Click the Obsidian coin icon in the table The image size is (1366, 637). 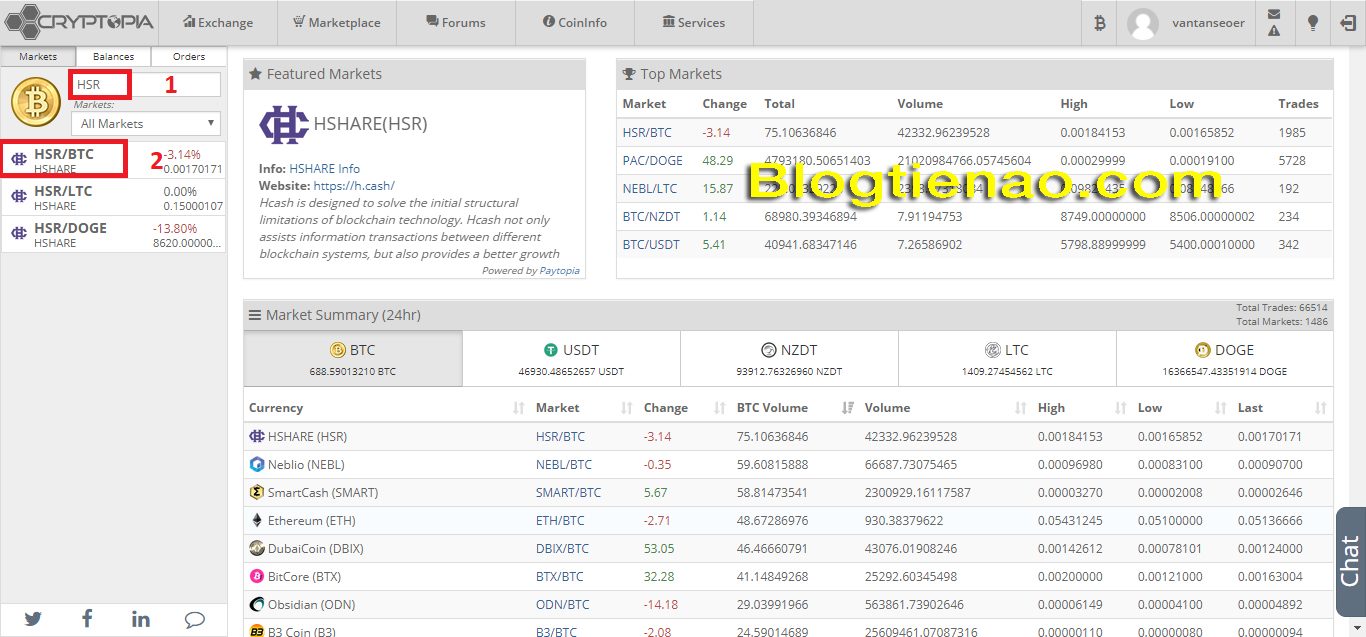tap(257, 604)
